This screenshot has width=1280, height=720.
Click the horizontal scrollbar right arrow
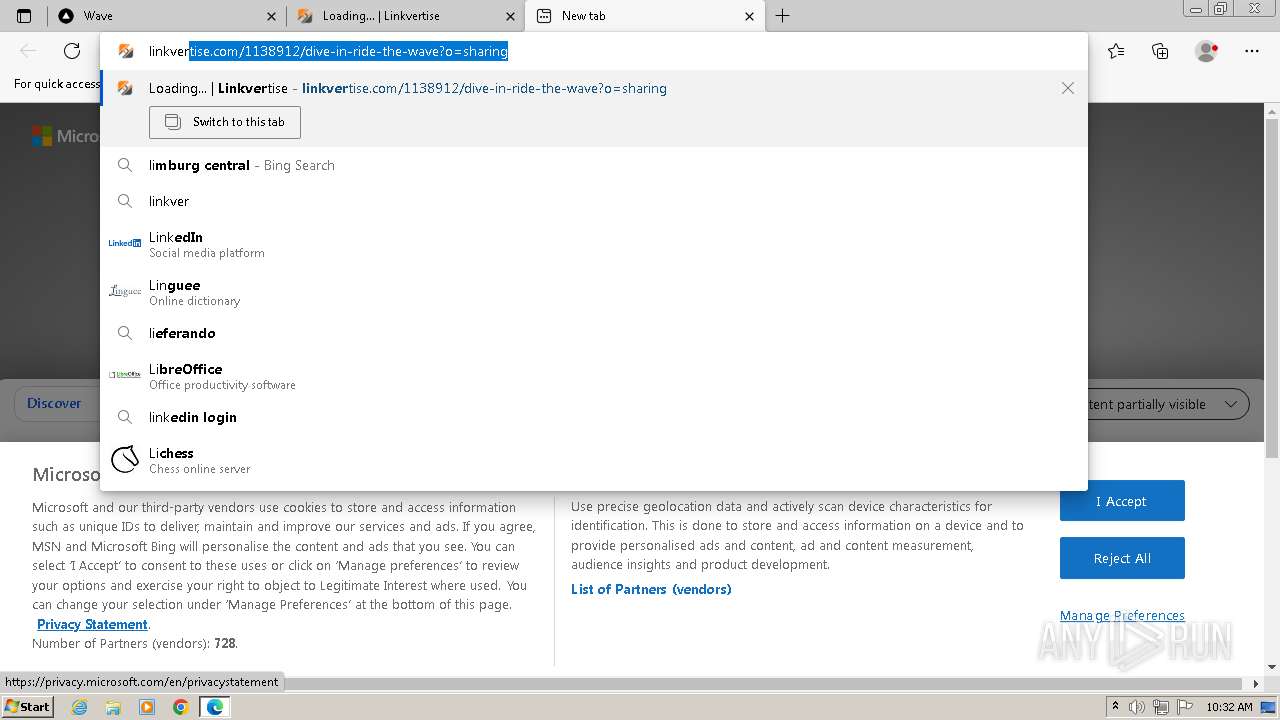click(x=1257, y=684)
